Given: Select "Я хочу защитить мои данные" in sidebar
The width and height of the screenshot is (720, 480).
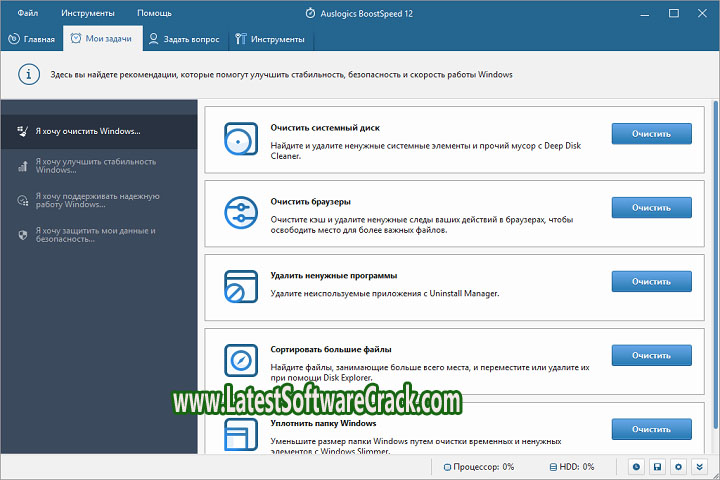Looking at the screenshot, I should coord(95,235).
